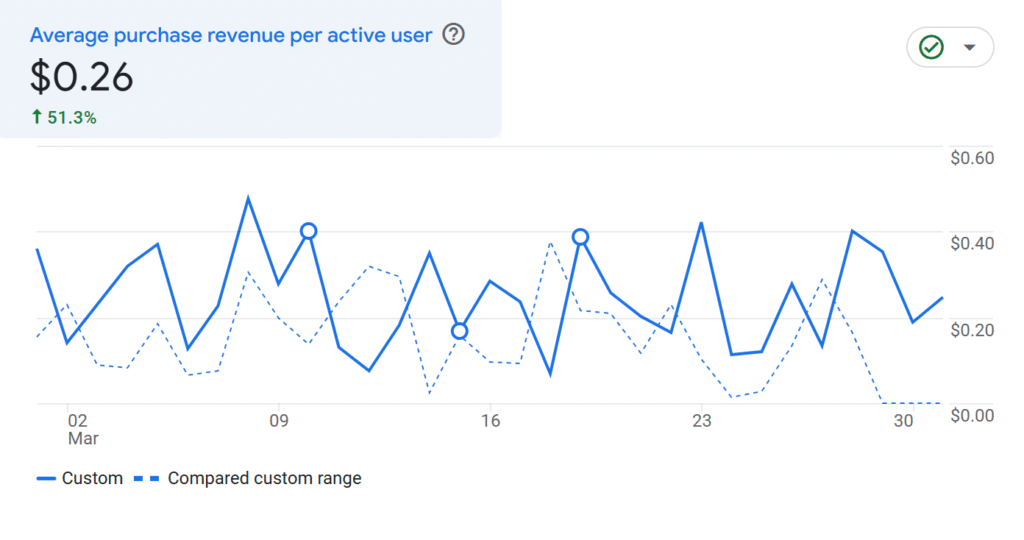Click the help question mark icon
Viewport: 1024px width, 540px height.
click(454, 35)
